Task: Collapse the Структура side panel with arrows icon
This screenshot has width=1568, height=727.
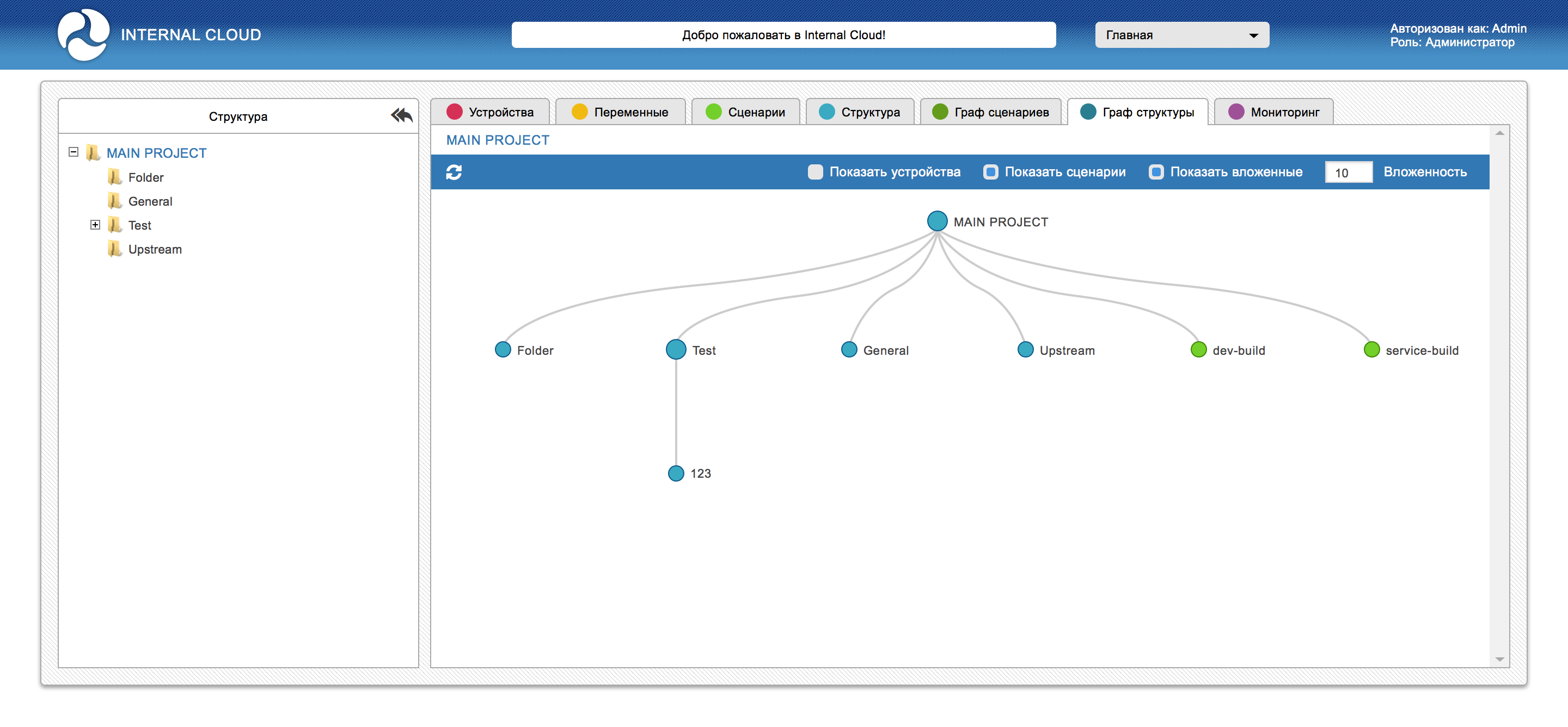Action: point(401,115)
